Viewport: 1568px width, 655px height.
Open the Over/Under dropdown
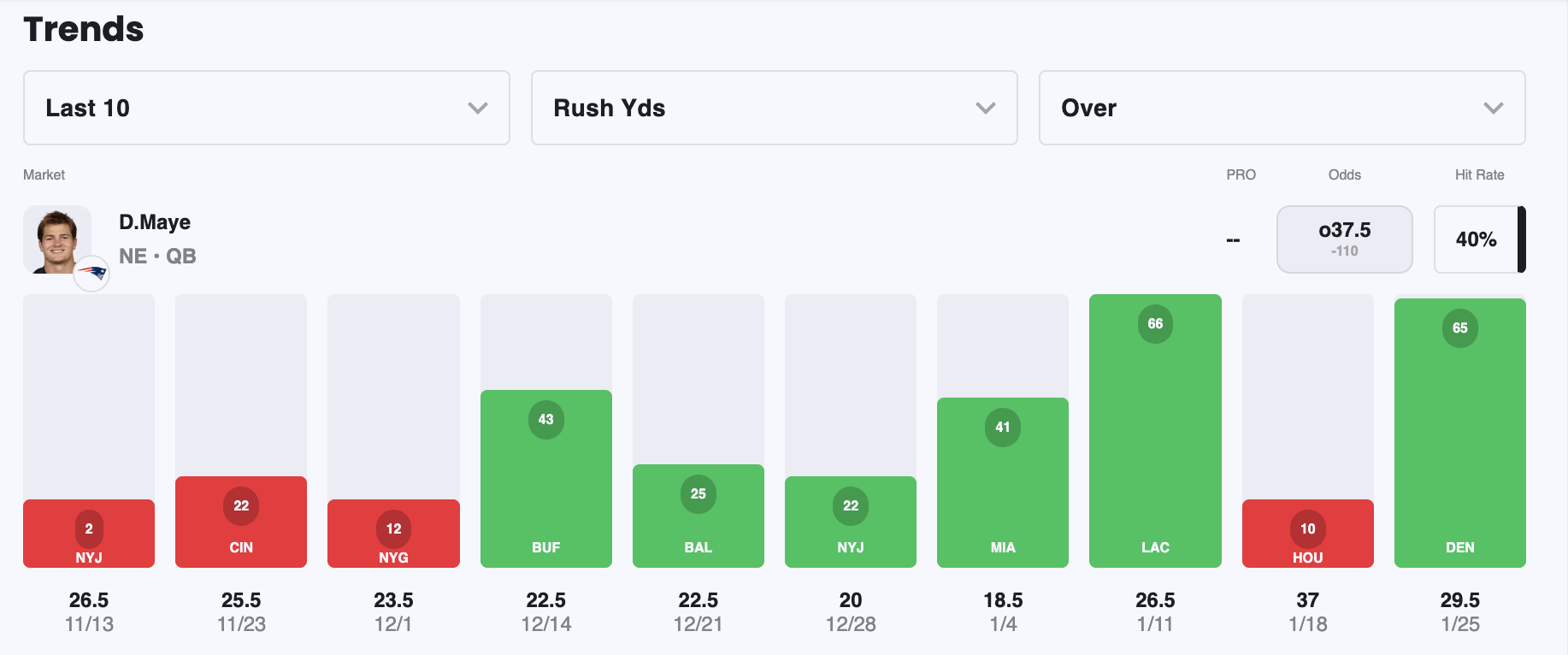pos(1282,108)
